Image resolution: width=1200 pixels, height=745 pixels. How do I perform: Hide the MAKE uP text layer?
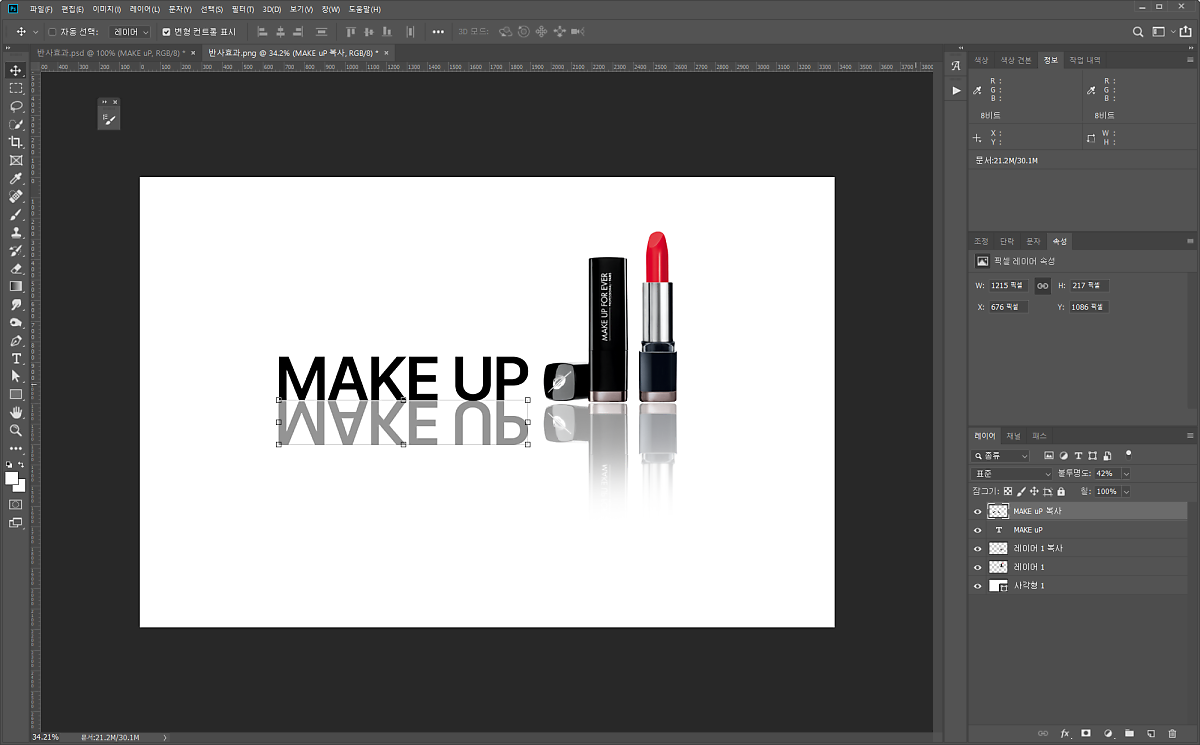(x=978, y=530)
